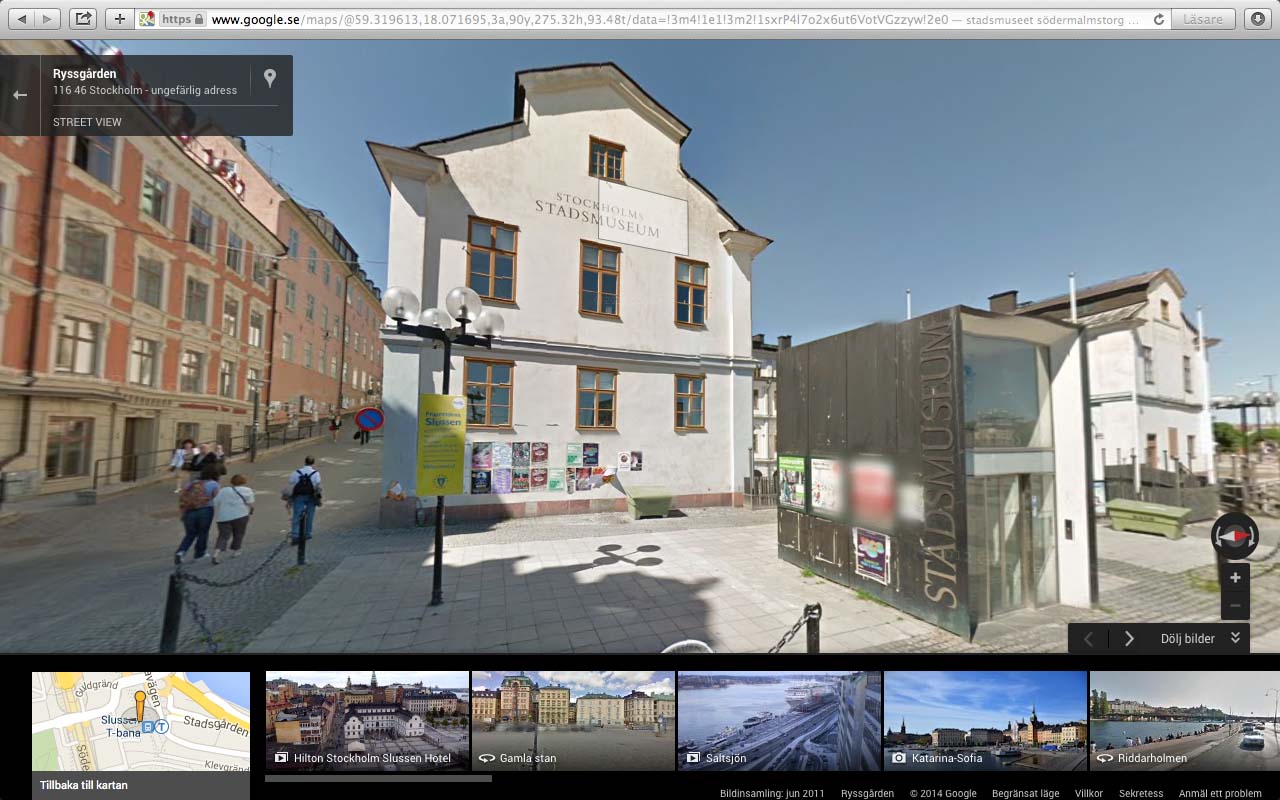This screenshot has height=800, width=1280.
Task: Toggle Safari Reader with Läsare button
Action: tap(1202, 19)
